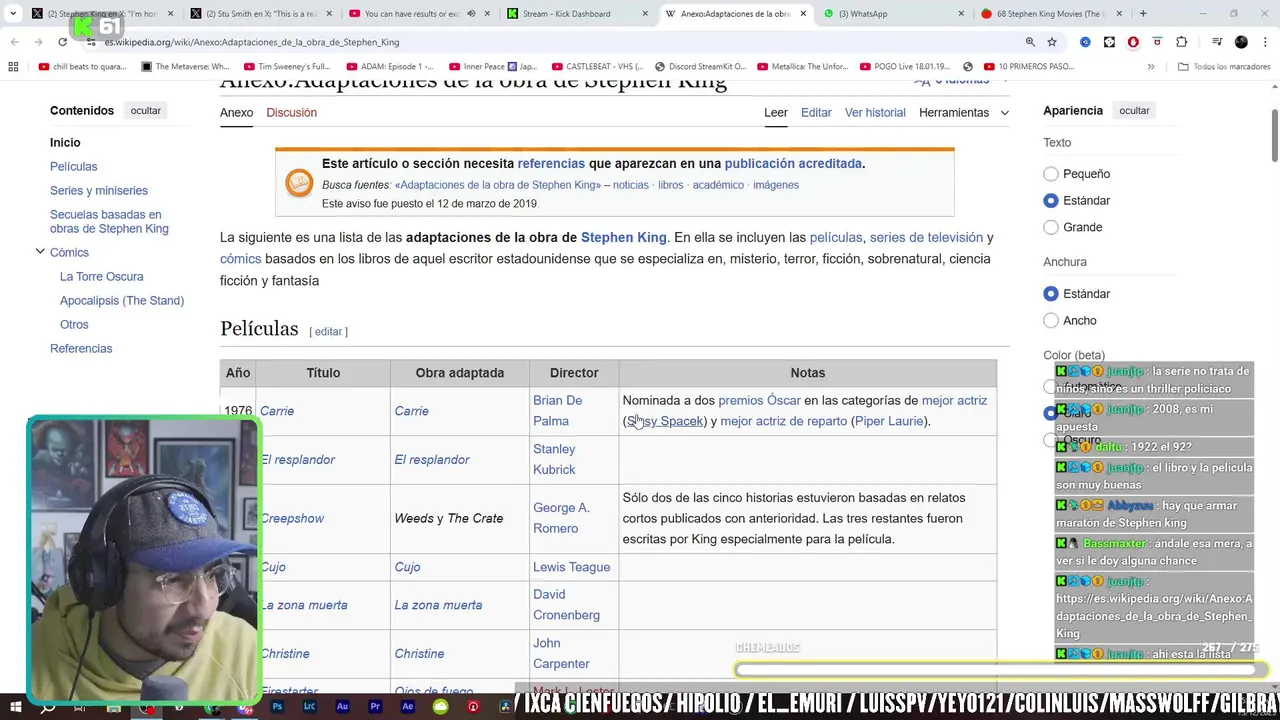The image size is (1280, 720).
Task: Jump to Películas in contents
Action: [x=74, y=167]
